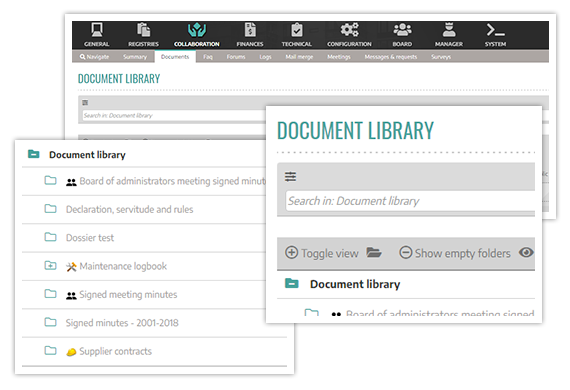Open the Forums tab
This screenshot has height=390, width=570.
point(236,57)
